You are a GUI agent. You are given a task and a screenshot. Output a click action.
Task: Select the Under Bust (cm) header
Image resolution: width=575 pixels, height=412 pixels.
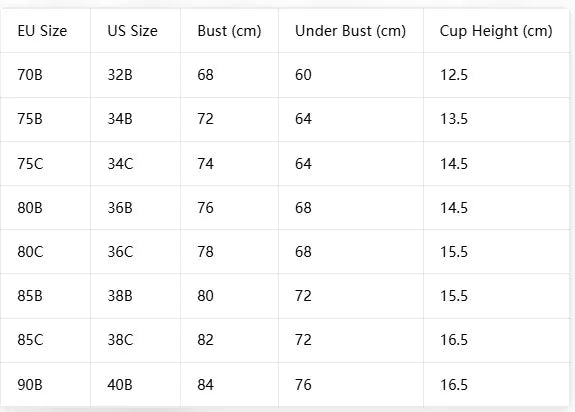tap(350, 31)
